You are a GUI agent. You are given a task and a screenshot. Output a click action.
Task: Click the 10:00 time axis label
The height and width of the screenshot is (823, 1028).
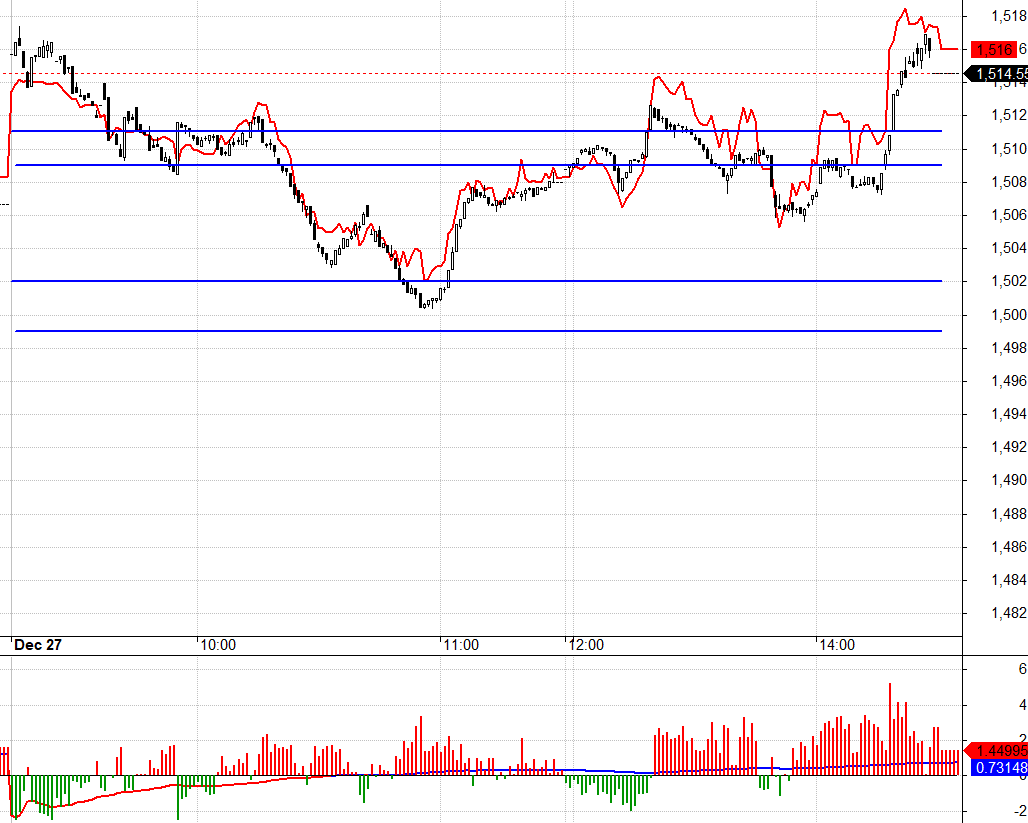(218, 645)
